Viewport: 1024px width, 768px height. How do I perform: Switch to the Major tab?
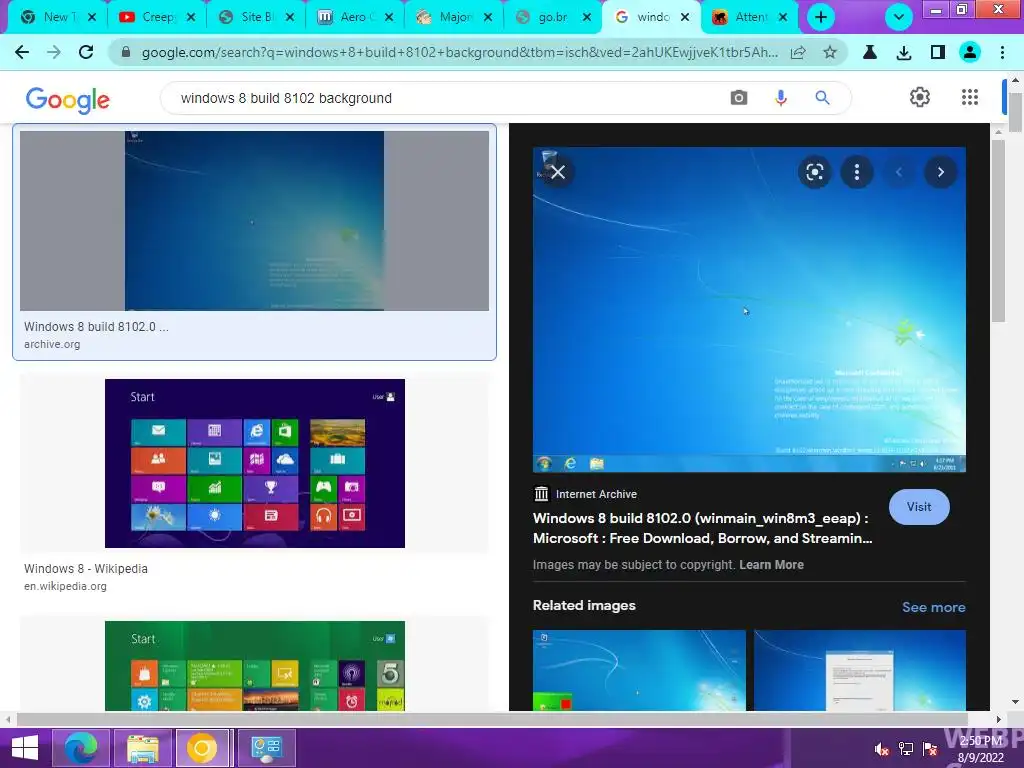tap(453, 17)
